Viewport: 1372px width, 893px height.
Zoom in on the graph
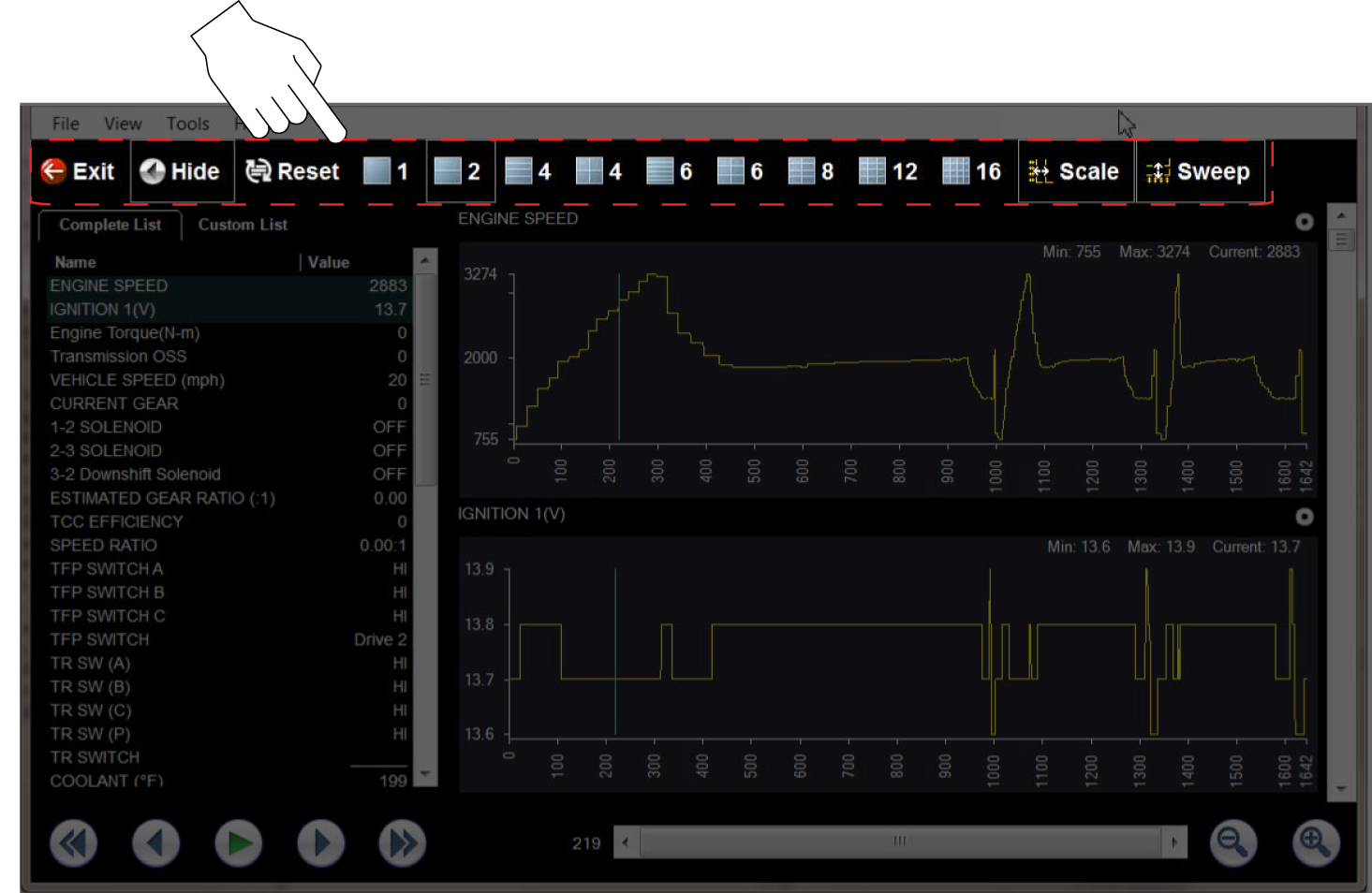pos(1315,843)
